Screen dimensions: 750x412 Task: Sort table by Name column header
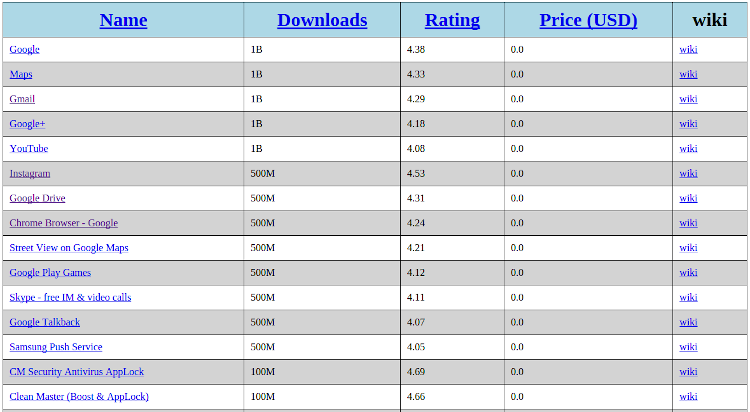123,20
